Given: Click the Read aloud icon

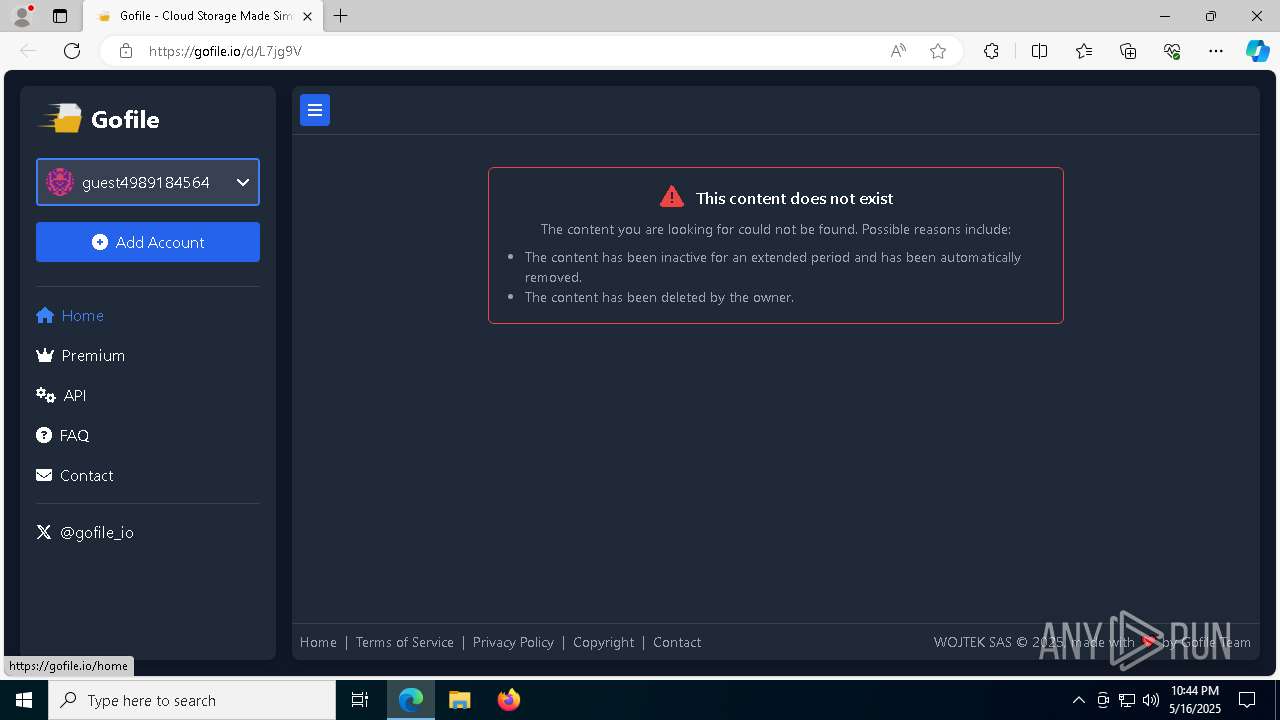Looking at the screenshot, I should coord(898,51).
